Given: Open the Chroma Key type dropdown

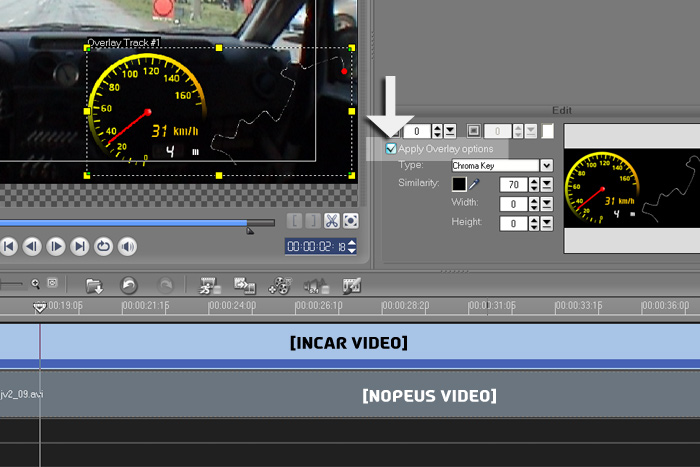Looking at the screenshot, I should pos(546,165).
